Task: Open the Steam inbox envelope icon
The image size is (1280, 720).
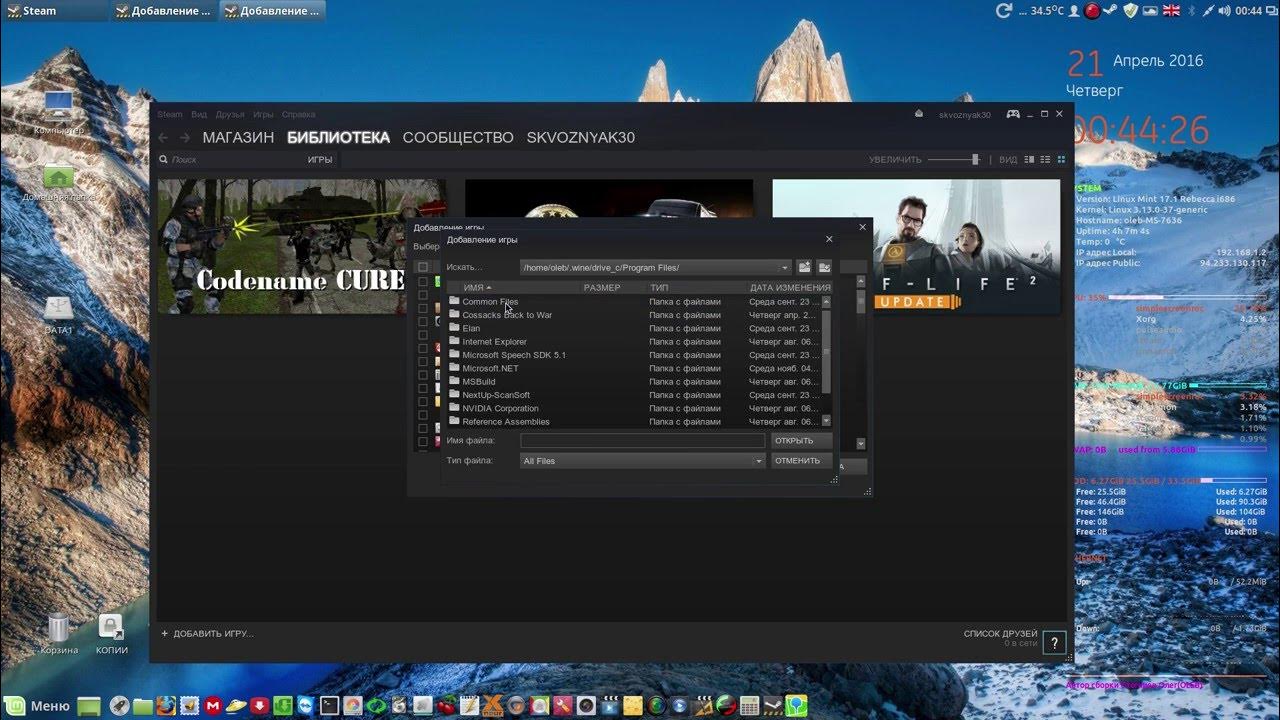Action: (x=919, y=114)
